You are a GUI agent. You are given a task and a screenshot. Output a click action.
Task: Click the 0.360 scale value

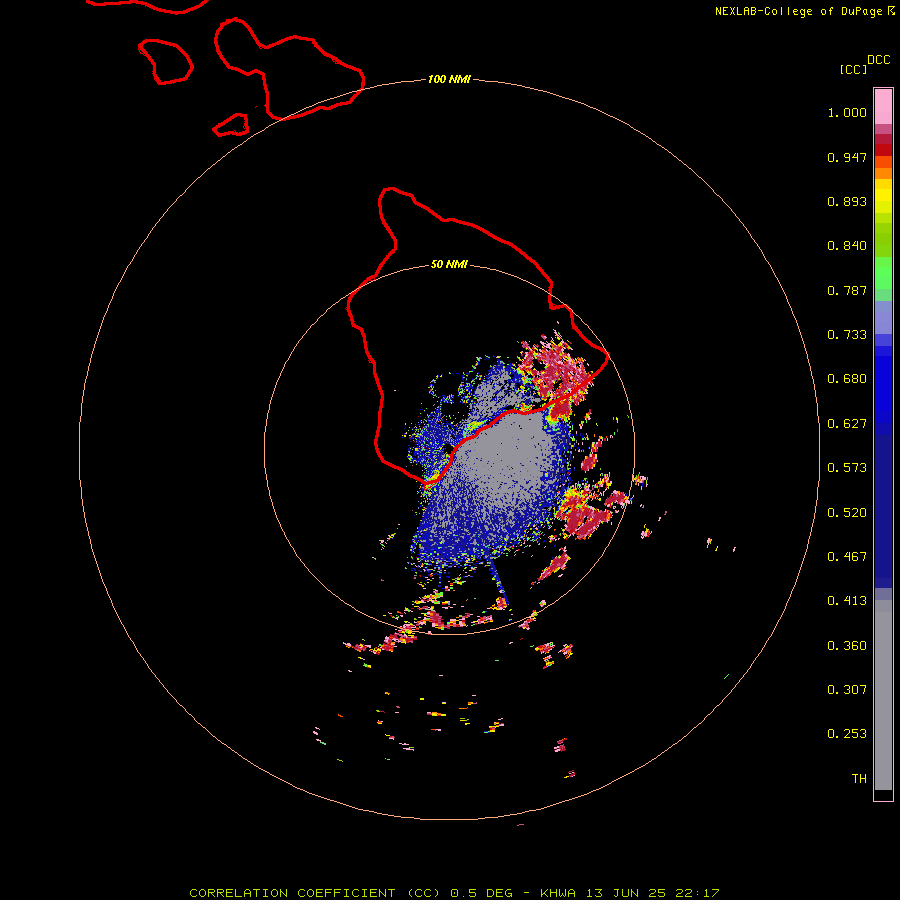coord(847,646)
